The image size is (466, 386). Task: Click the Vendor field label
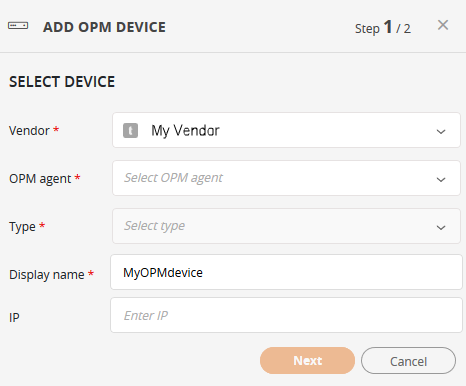point(29,130)
